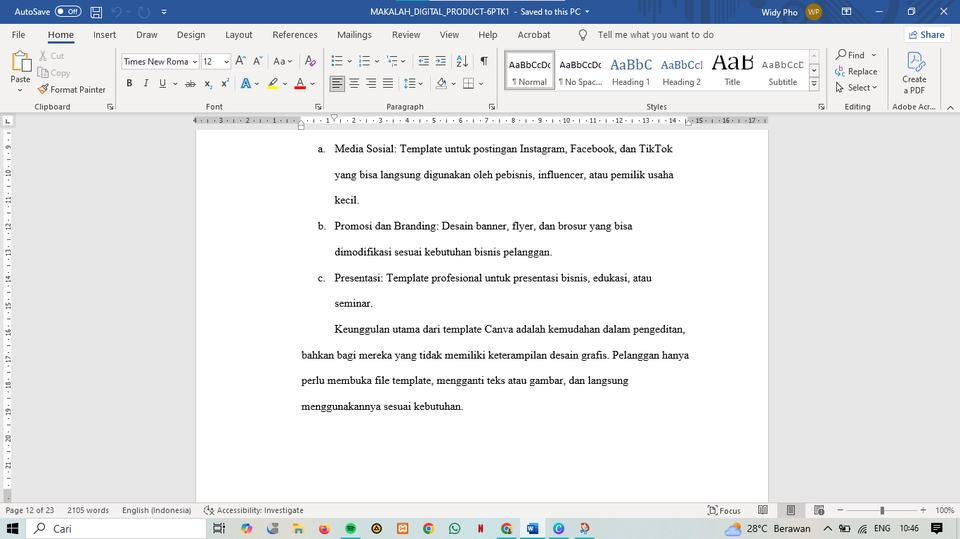Screen dimensions: 960x539
Task: Toggle Bold formatting
Action: pyautogui.click(x=129, y=83)
